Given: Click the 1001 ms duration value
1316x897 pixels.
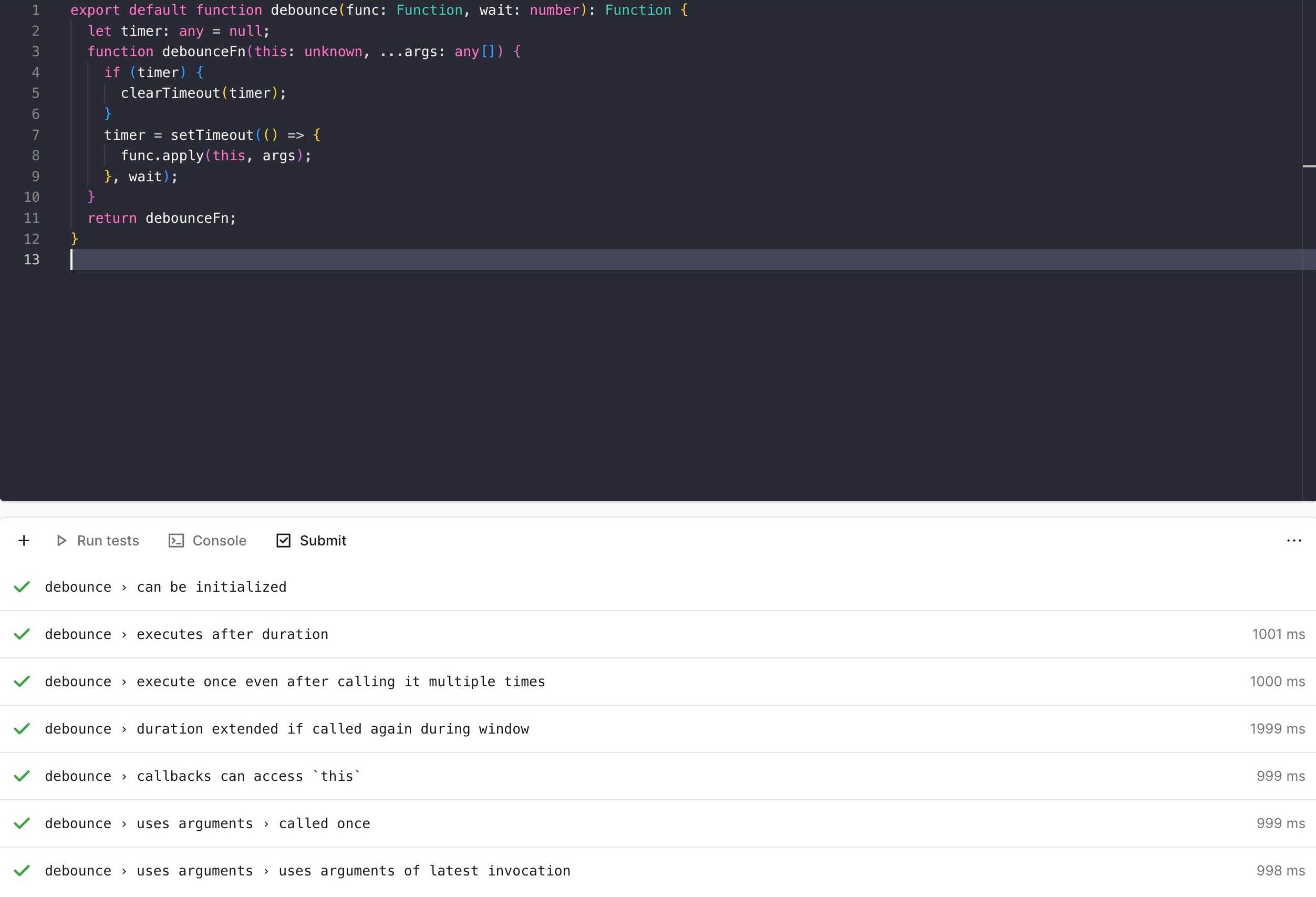Looking at the screenshot, I should [1278, 634].
